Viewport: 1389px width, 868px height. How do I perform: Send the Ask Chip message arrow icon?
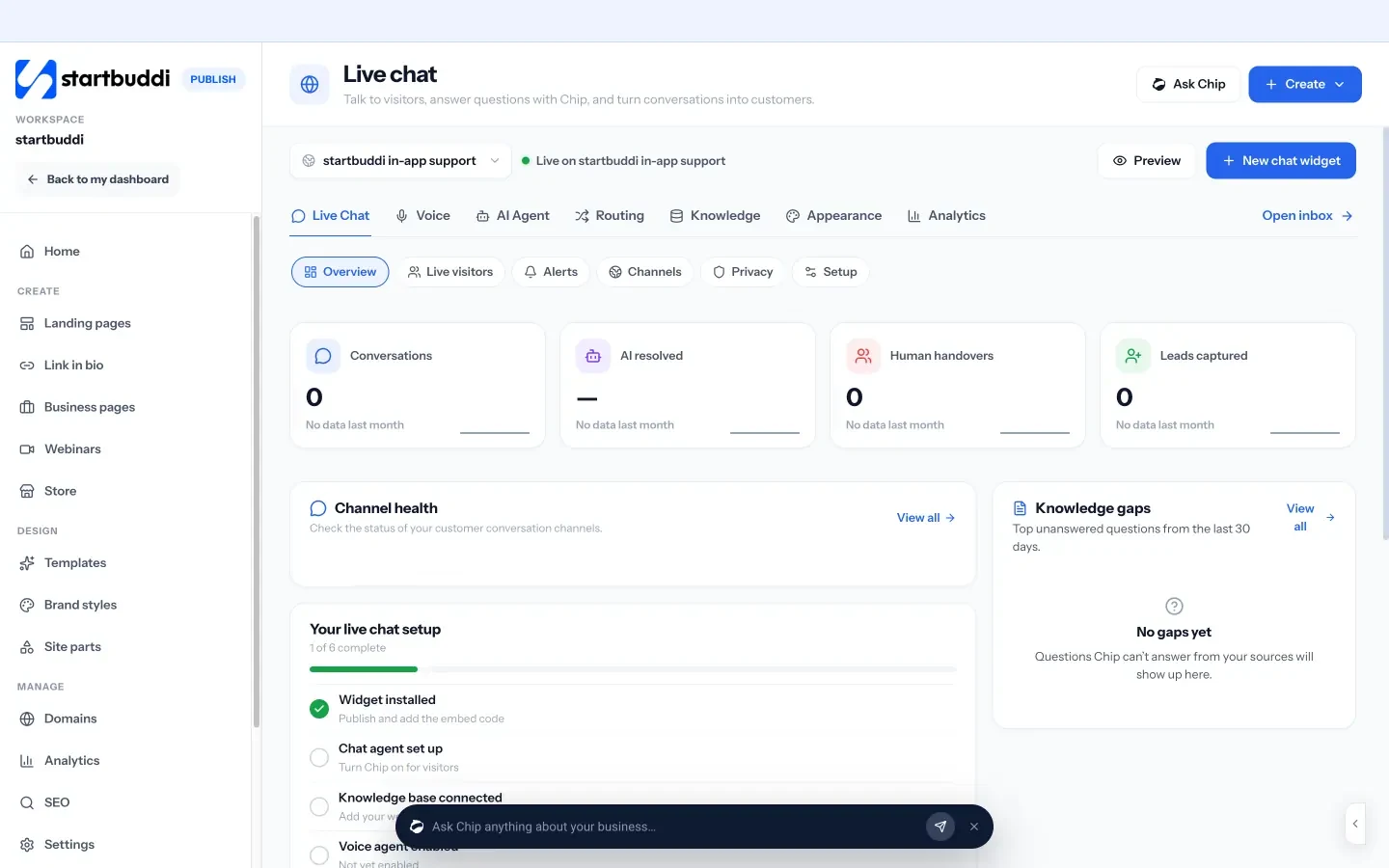pyautogui.click(x=940, y=827)
